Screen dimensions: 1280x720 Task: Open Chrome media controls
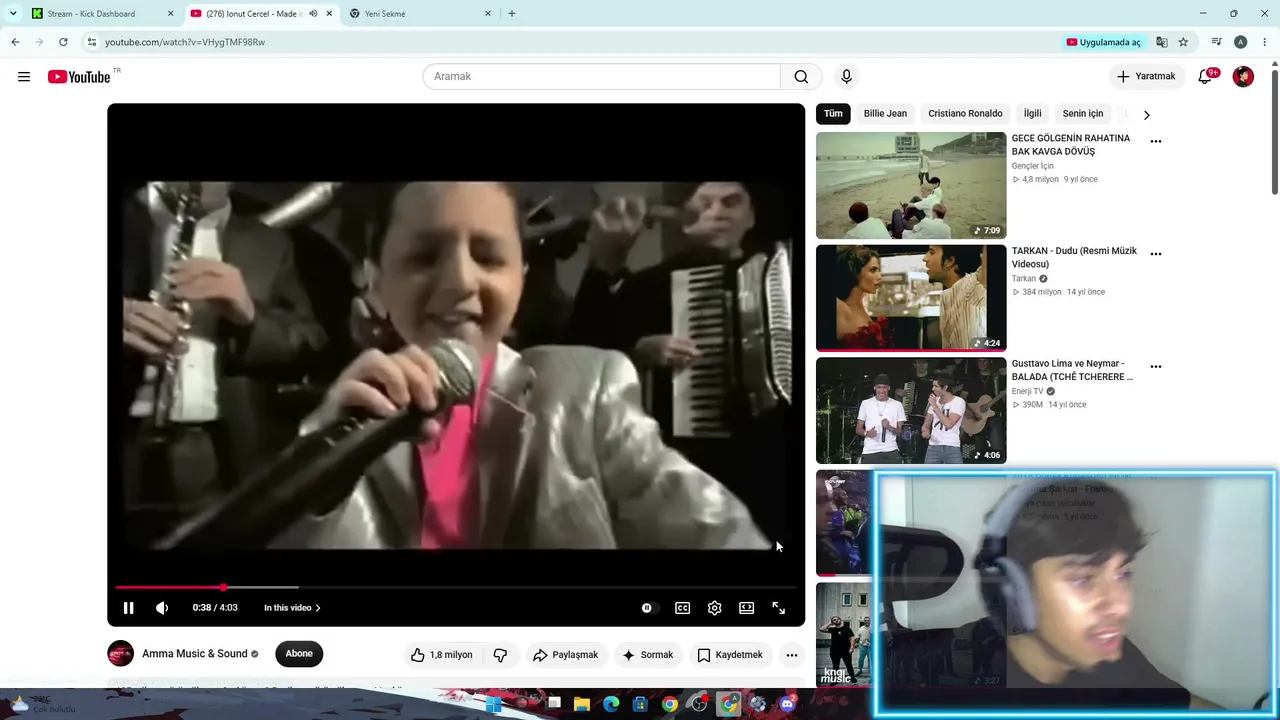1216,42
